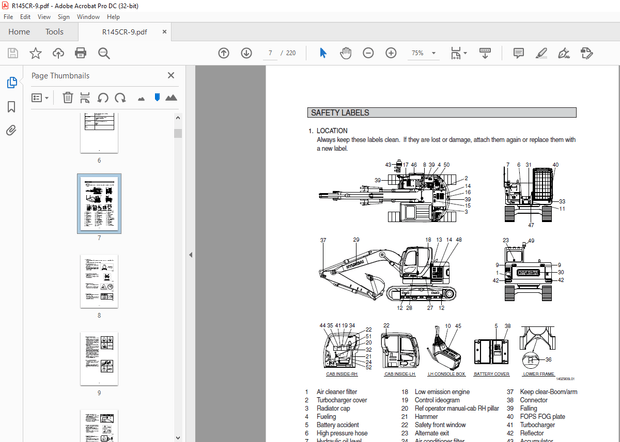The image size is (620, 442).
Task: Open the View menu
Action: pyautogui.click(x=44, y=17)
